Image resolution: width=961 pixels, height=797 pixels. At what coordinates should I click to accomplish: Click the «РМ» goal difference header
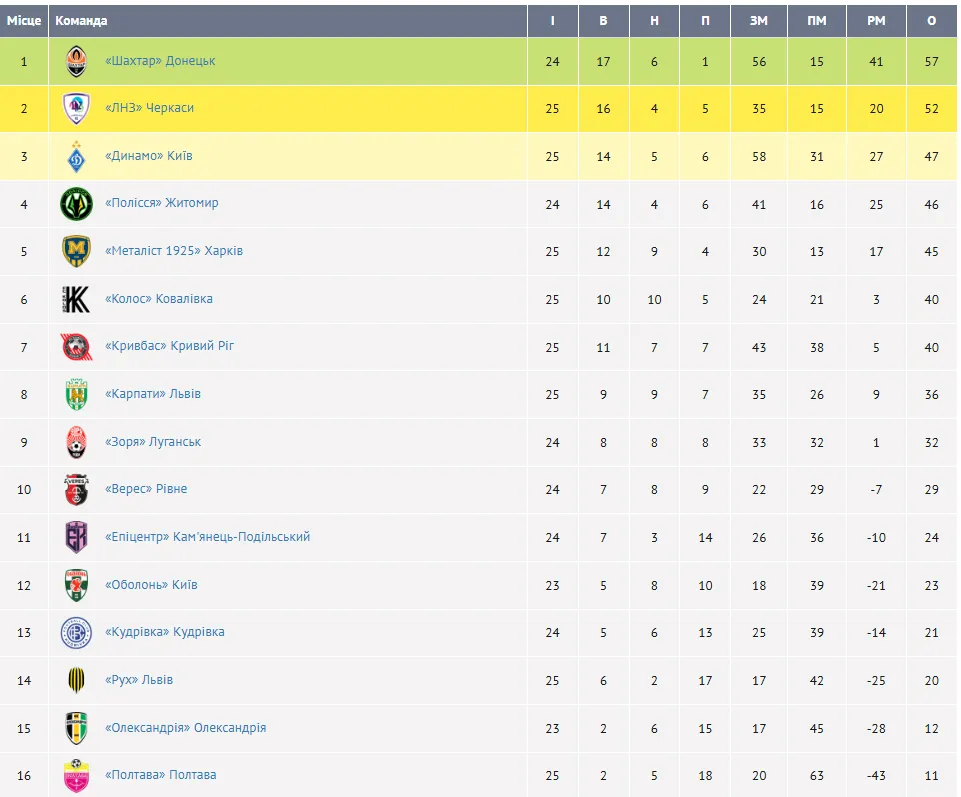tap(876, 21)
